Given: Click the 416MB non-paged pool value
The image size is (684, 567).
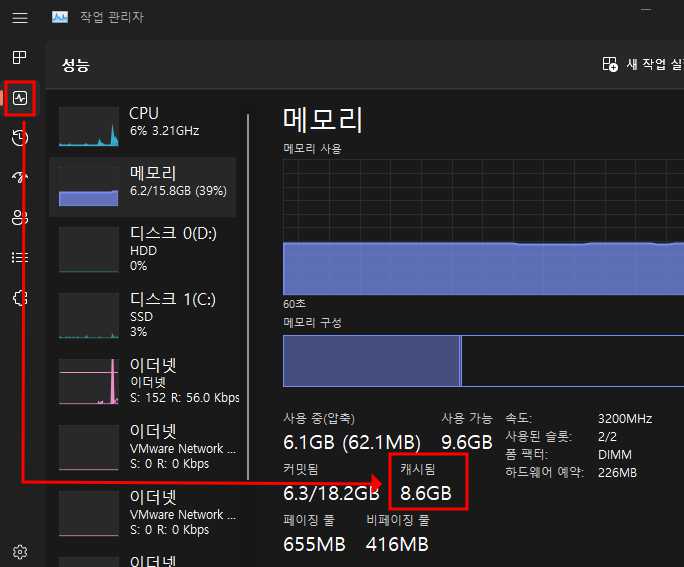Looking at the screenshot, I should [x=397, y=544].
